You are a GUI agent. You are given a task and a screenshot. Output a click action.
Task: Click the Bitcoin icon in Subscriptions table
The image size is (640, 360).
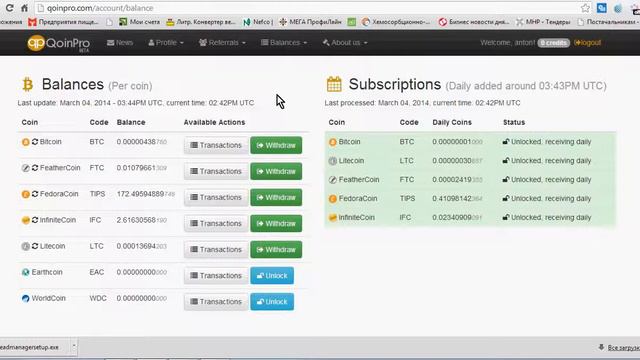tap(333, 142)
